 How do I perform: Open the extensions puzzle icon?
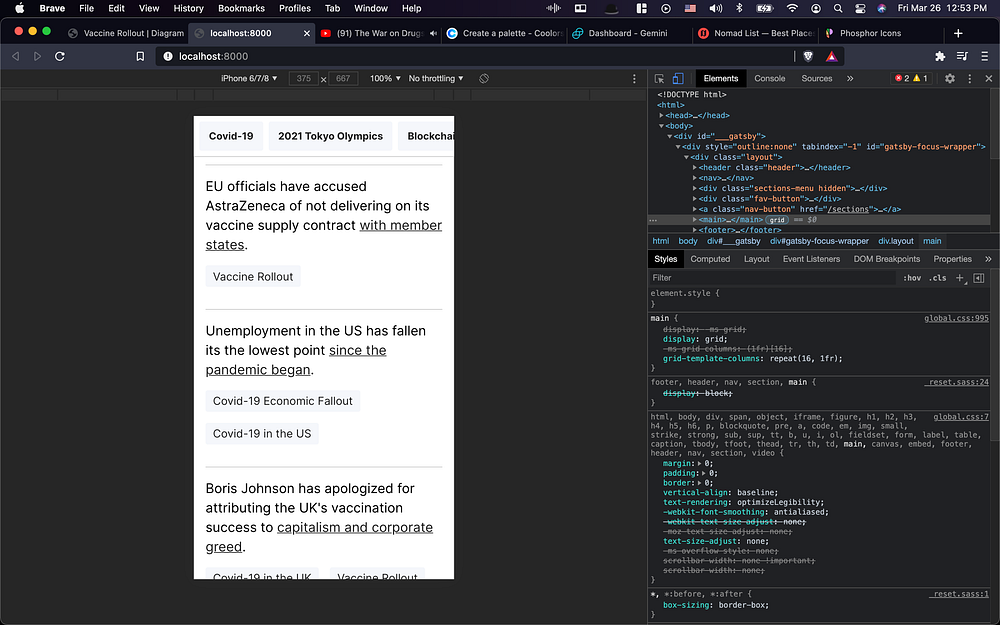(940, 57)
